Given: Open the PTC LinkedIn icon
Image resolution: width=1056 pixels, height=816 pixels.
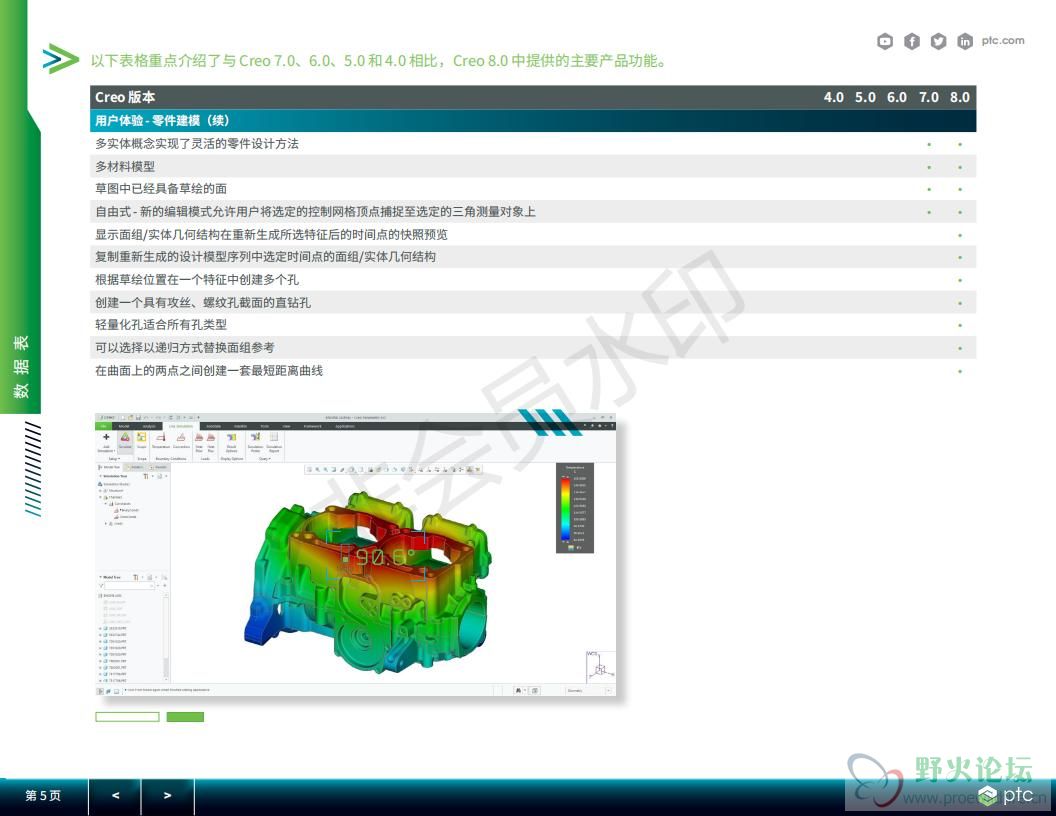Looking at the screenshot, I should (x=965, y=41).
